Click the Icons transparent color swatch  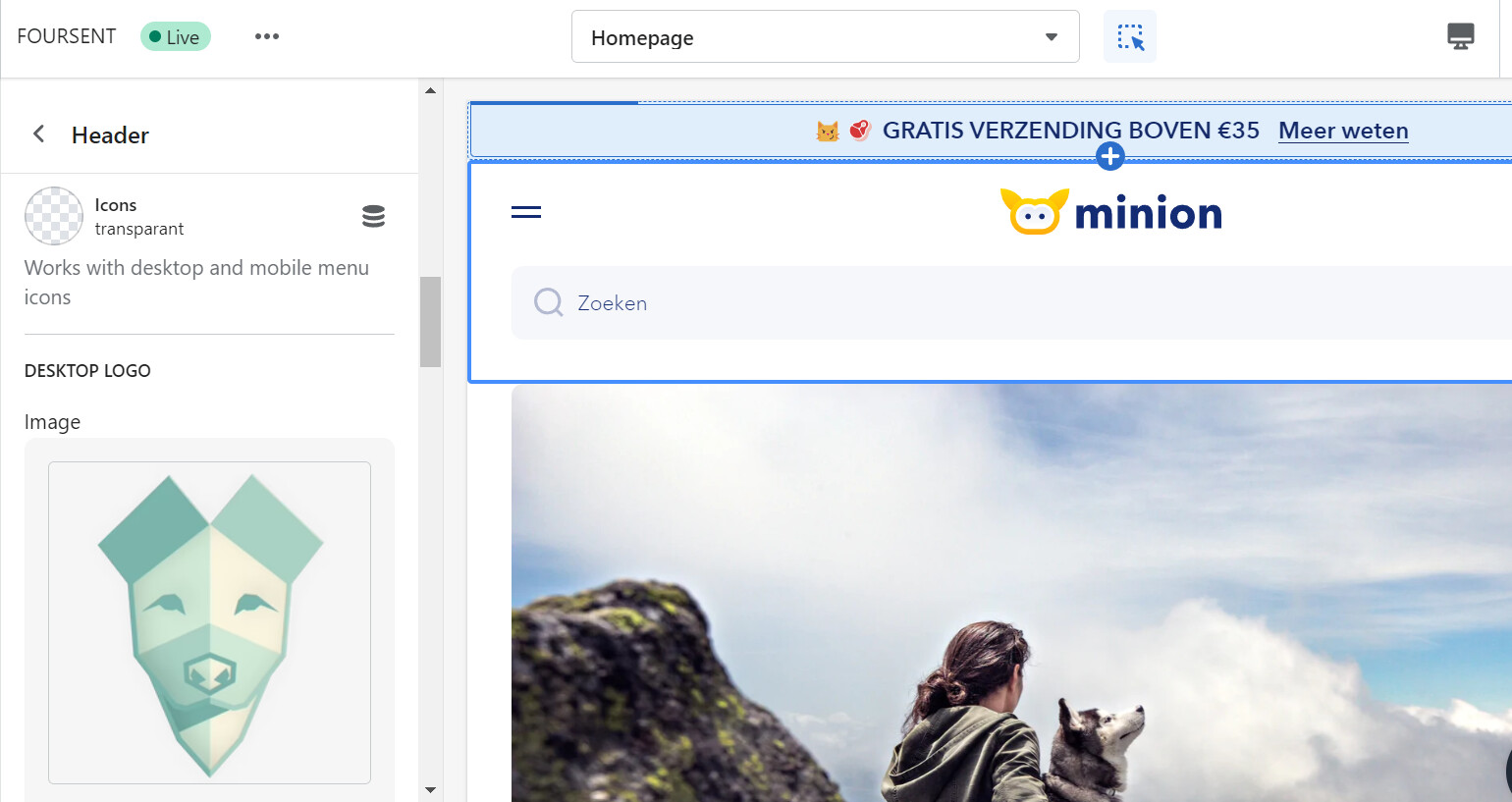tap(54, 216)
